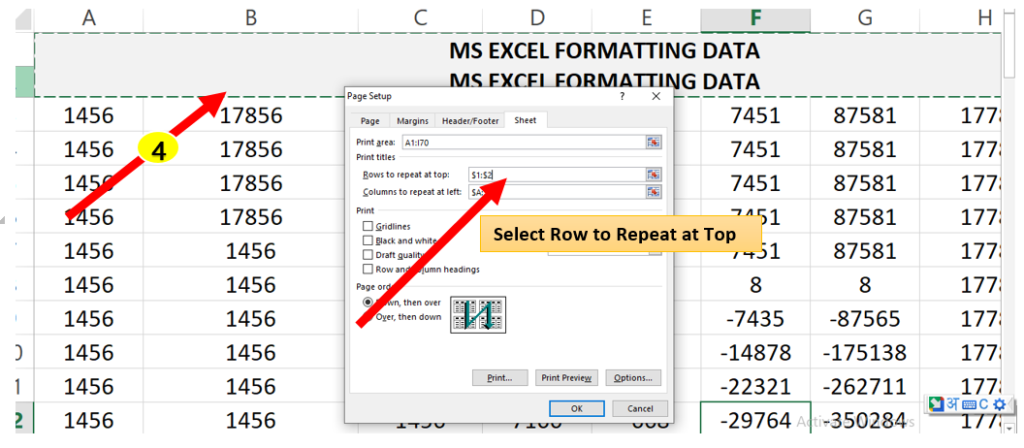Switch to the Page tab
The image size is (1024, 448).
click(370, 121)
